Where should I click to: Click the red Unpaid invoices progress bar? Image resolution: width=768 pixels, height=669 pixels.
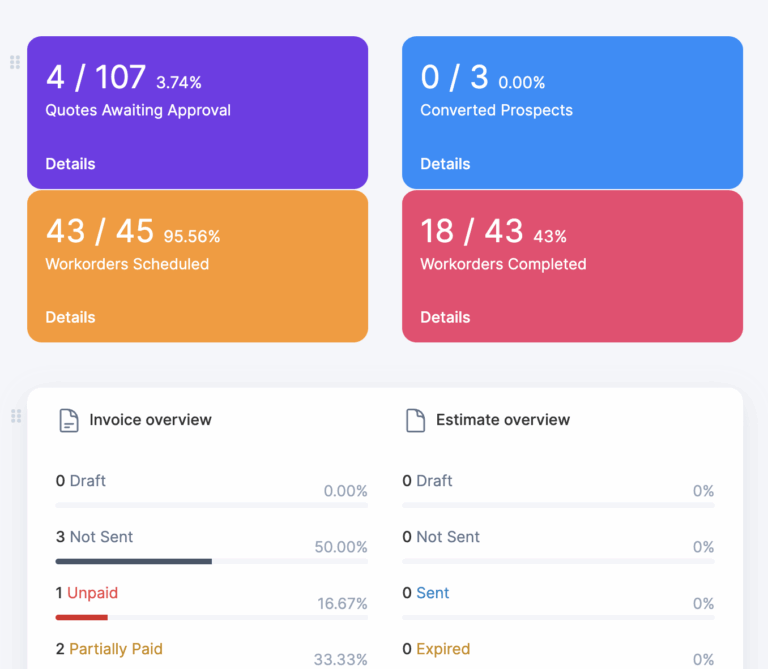click(x=81, y=617)
